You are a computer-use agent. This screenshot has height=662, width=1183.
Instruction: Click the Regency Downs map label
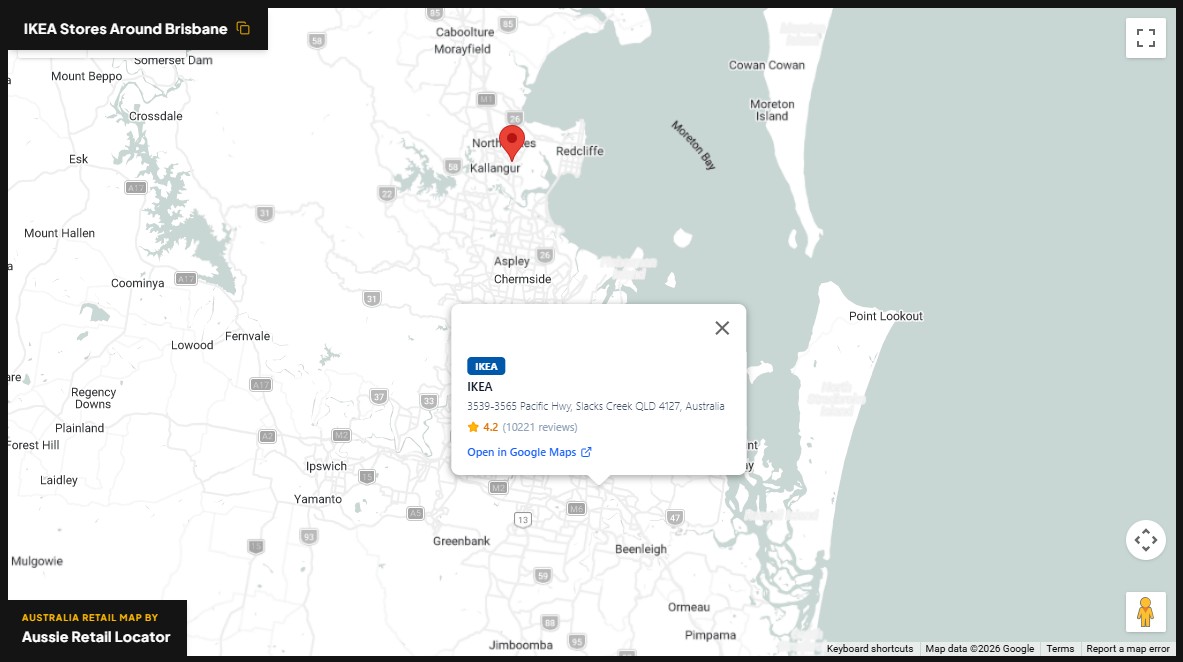pyautogui.click(x=94, y=399)
